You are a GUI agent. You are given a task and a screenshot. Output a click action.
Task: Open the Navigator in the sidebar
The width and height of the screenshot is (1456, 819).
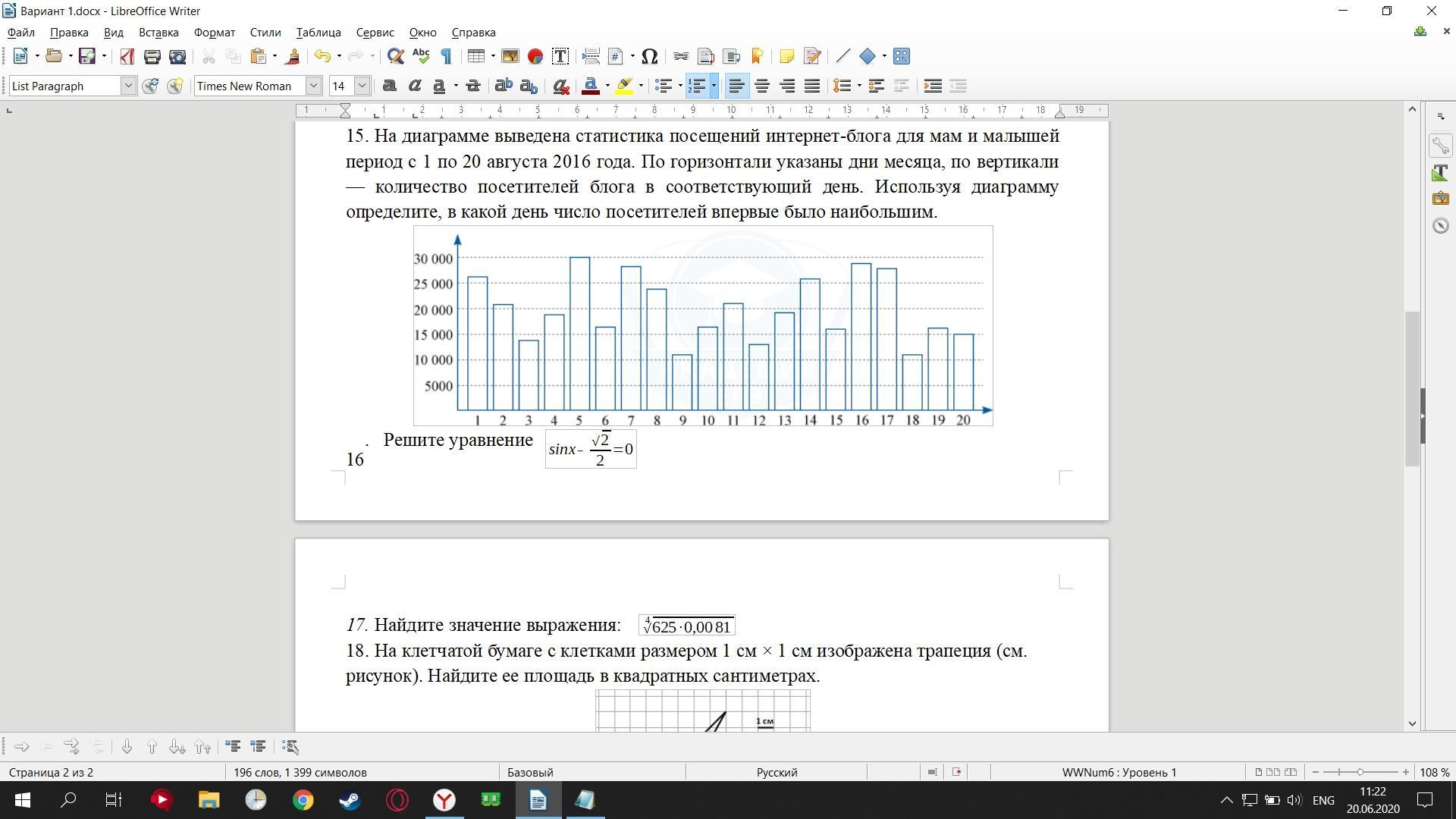(1440, 225)
